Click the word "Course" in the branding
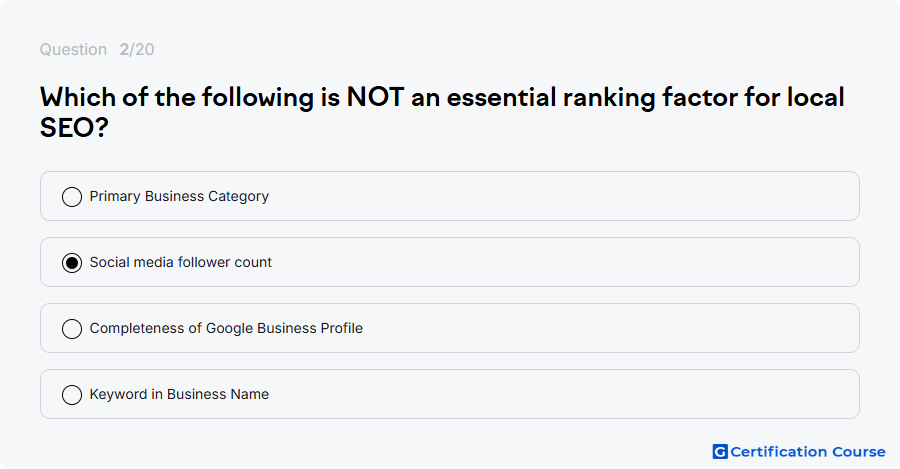Viewport: 900px width, 469px height. click(x=859, y=452)
